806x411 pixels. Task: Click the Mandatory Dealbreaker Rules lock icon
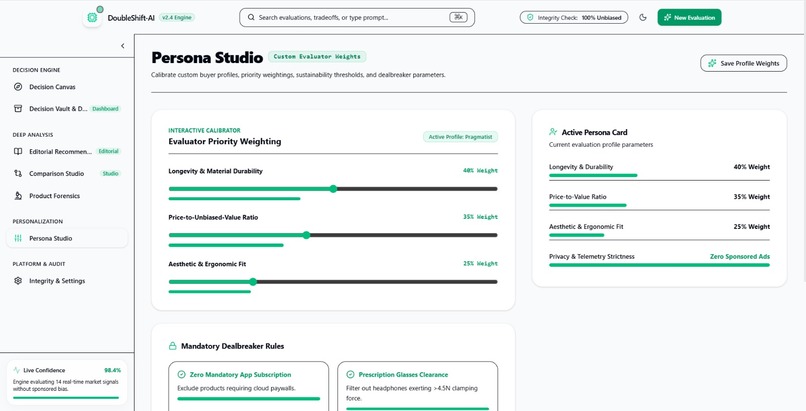click(x=173, y=346)
